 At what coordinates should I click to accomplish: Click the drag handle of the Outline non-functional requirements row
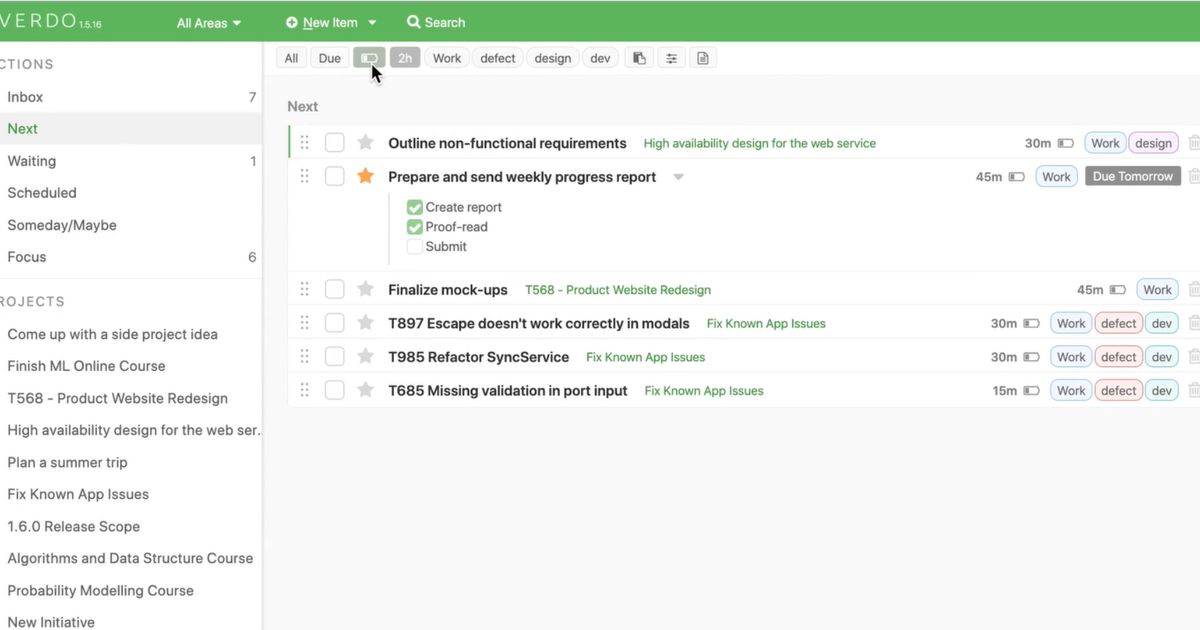click(305, 143)
